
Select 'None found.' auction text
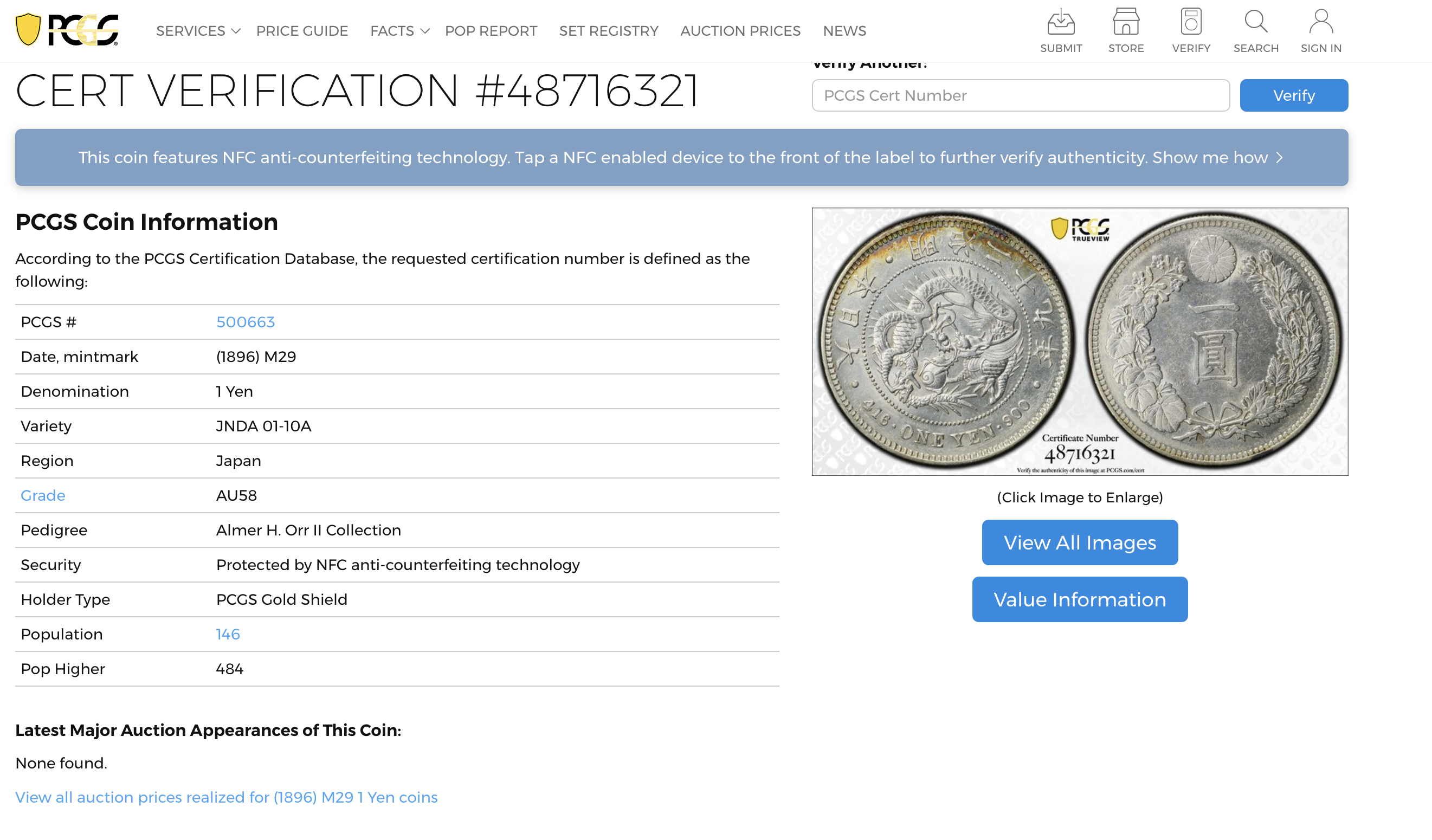click(61, 763)
